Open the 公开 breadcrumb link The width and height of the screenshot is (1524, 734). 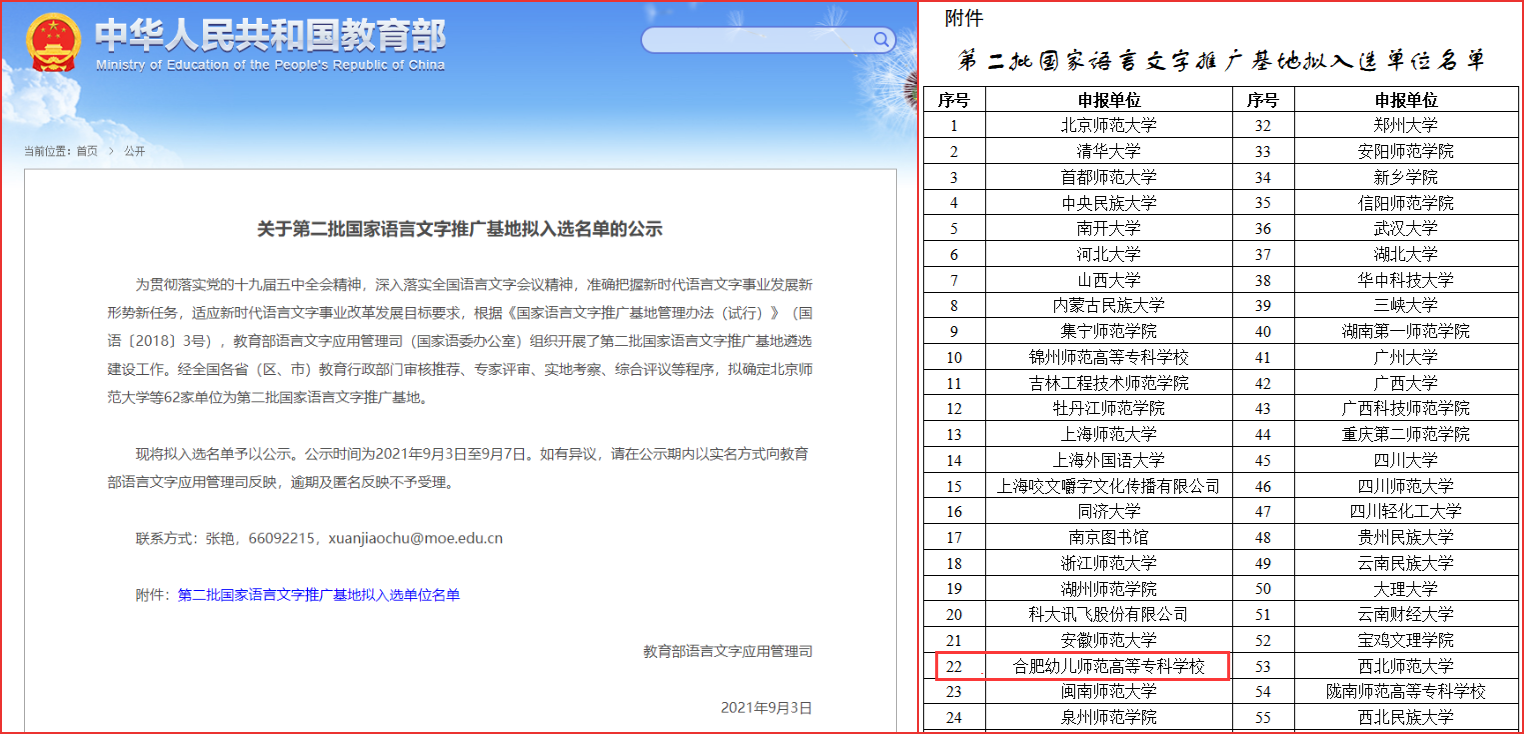(134, 151)
